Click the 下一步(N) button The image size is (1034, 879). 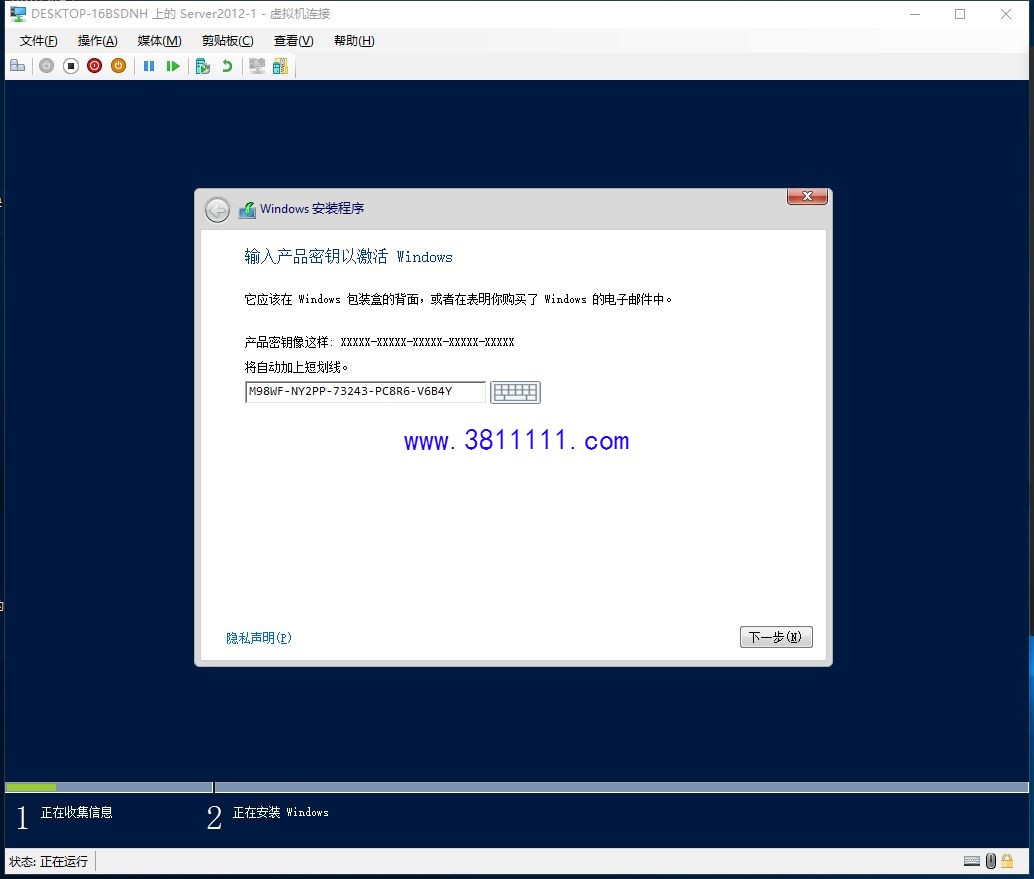pyautogui.click(x=776, y=637)
